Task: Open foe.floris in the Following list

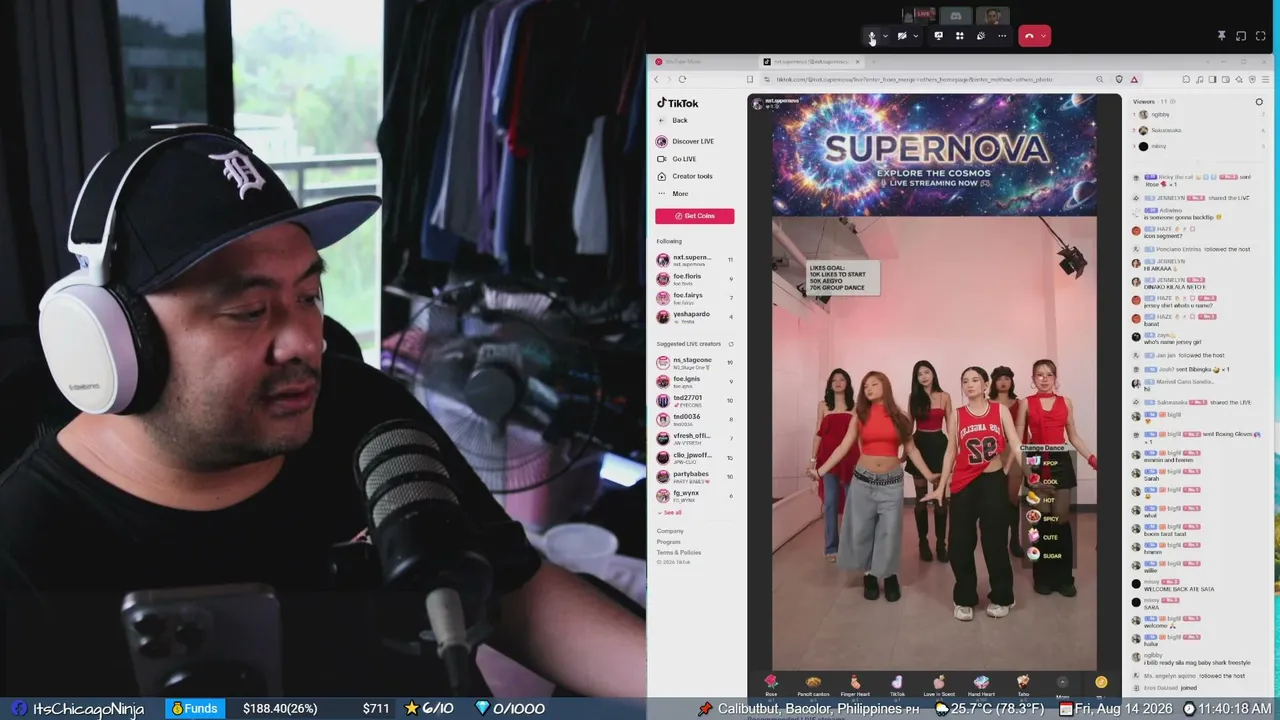Action: point(695,279)
